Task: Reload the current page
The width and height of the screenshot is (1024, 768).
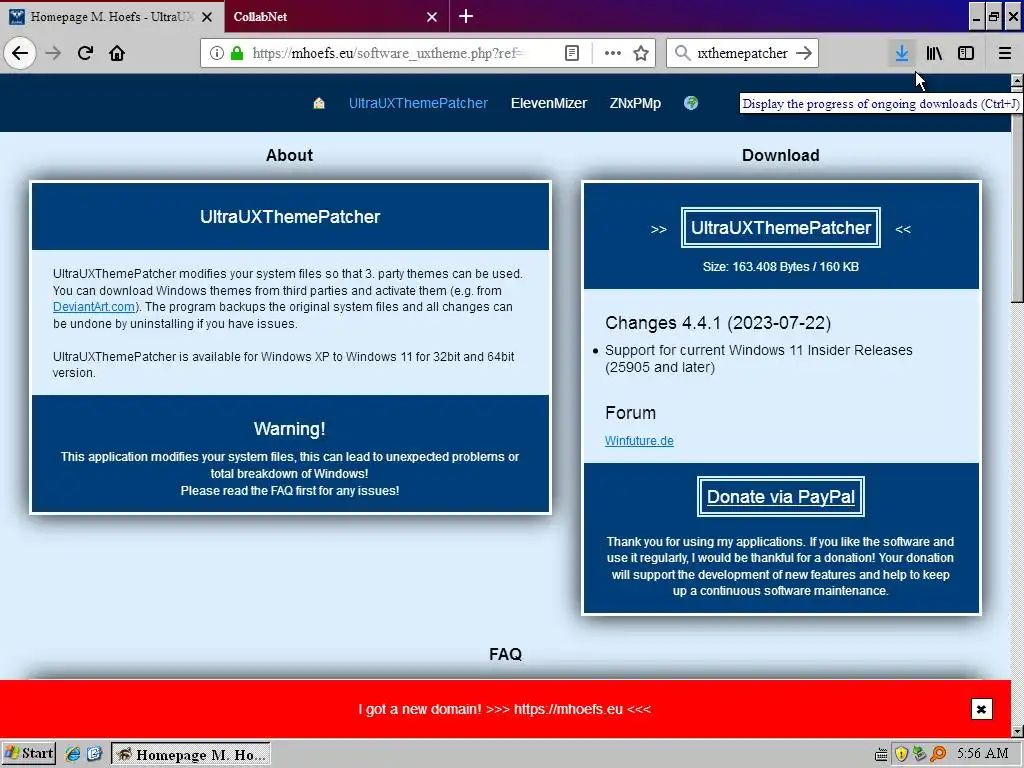Action: pyautogui.click(x=85, y=53)
